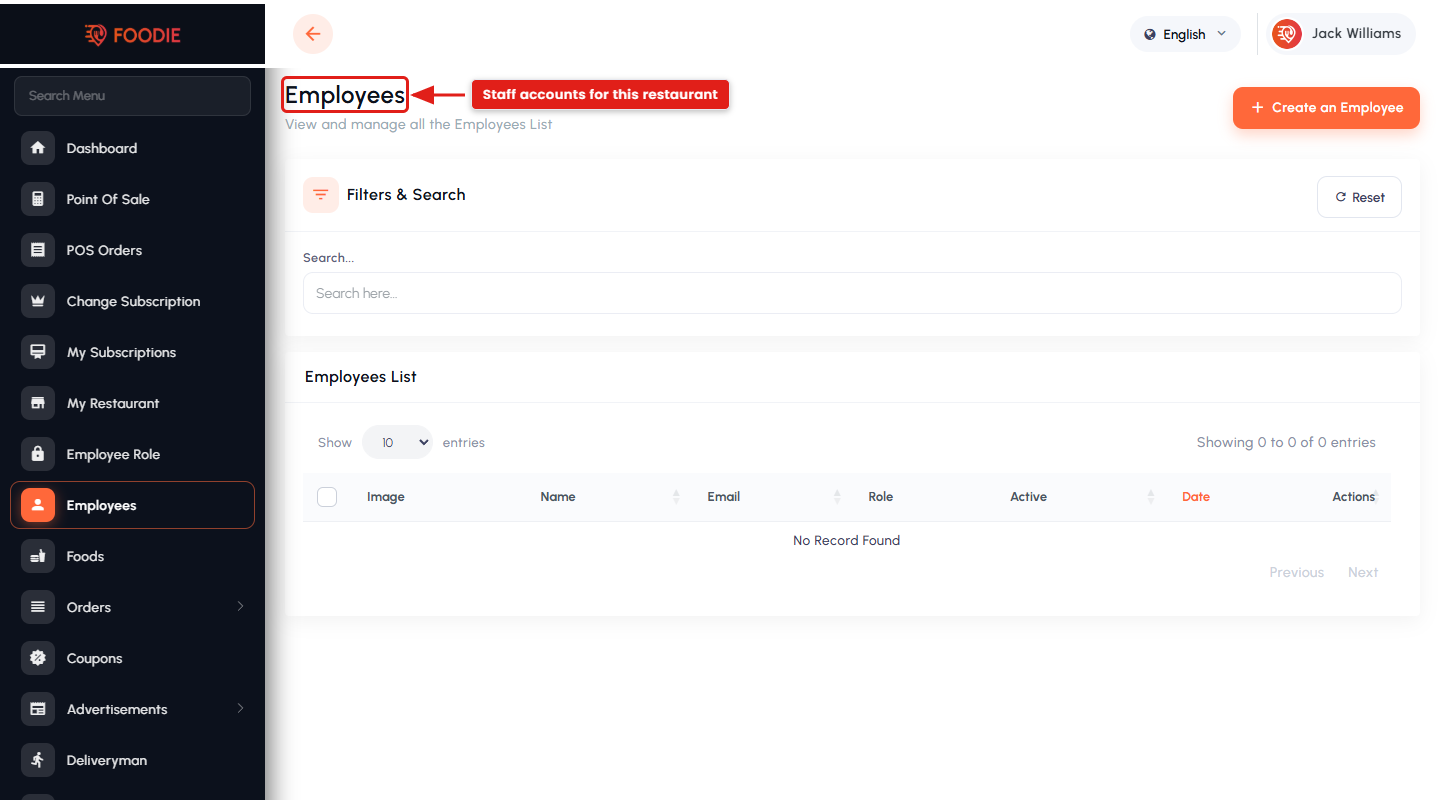The height and width of the screenshot is (800, 1440).
Task: Click the Create an Employee button
Action: [x=1326, y=108]
